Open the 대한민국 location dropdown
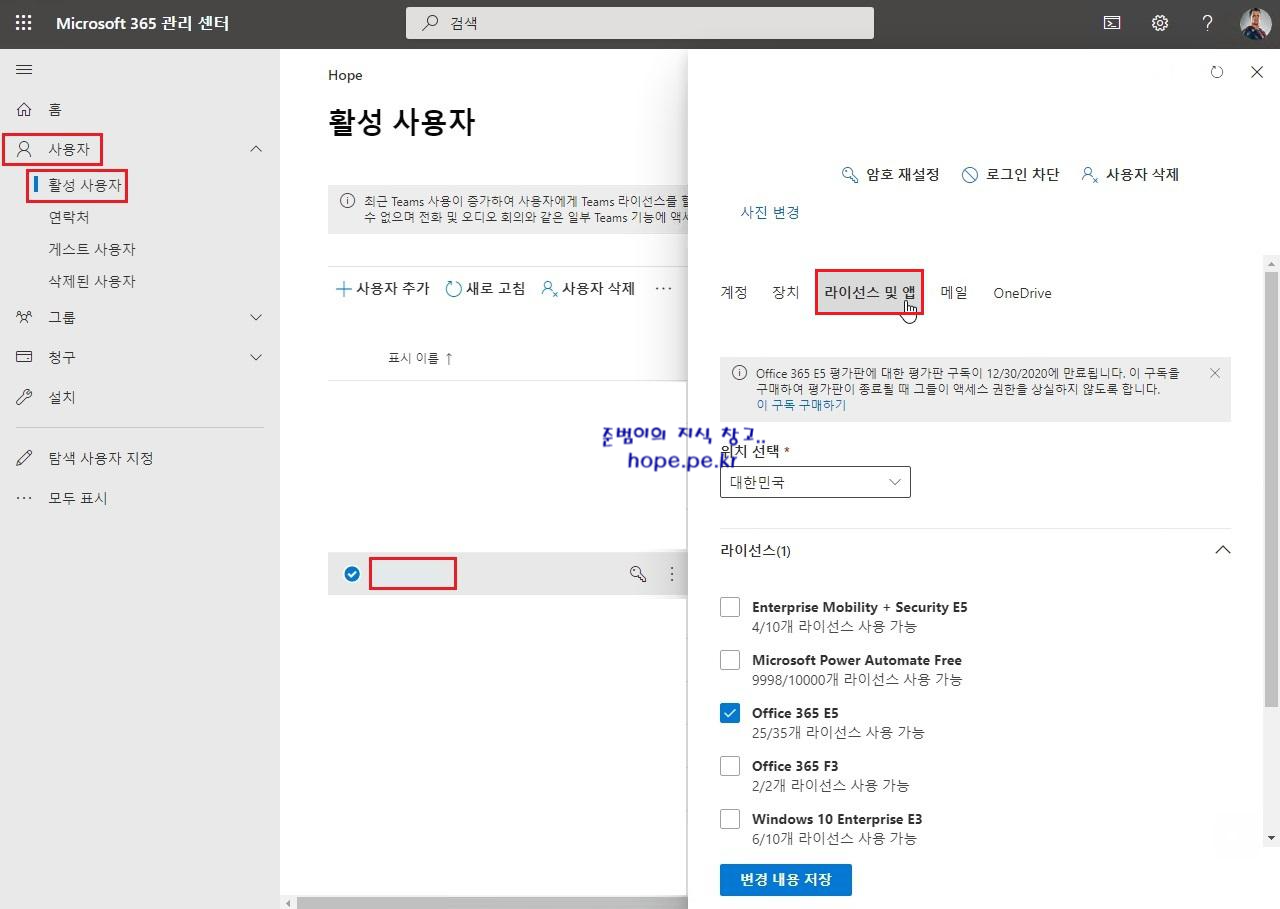The height and width of the screenshot is (909, 1280). click(x=815, y=482)
